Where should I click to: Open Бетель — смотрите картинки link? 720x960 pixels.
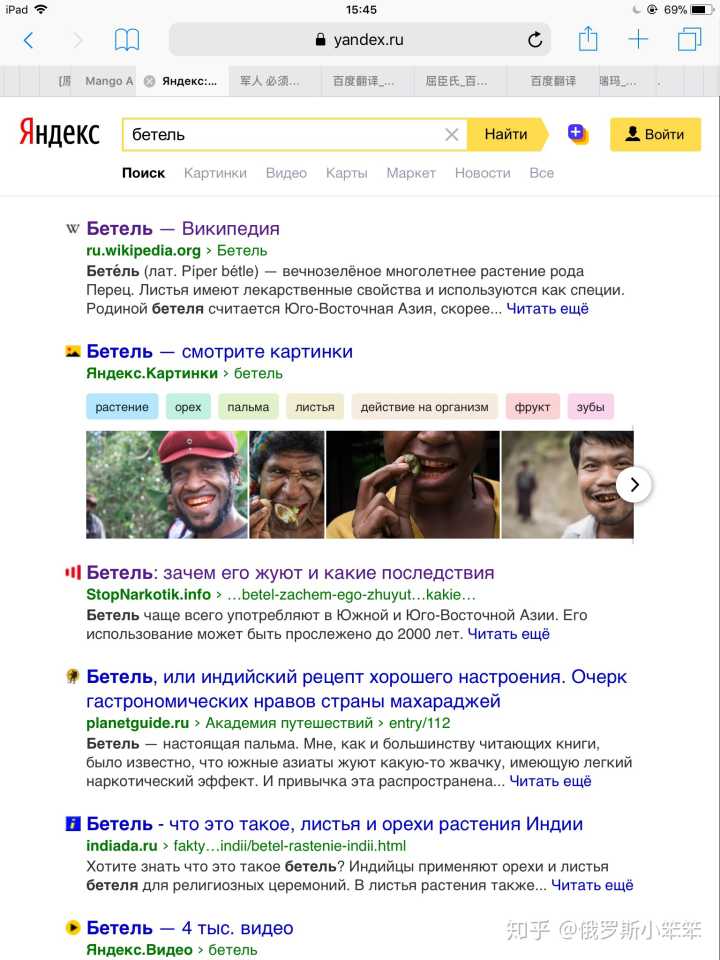[x=220, y=352]
